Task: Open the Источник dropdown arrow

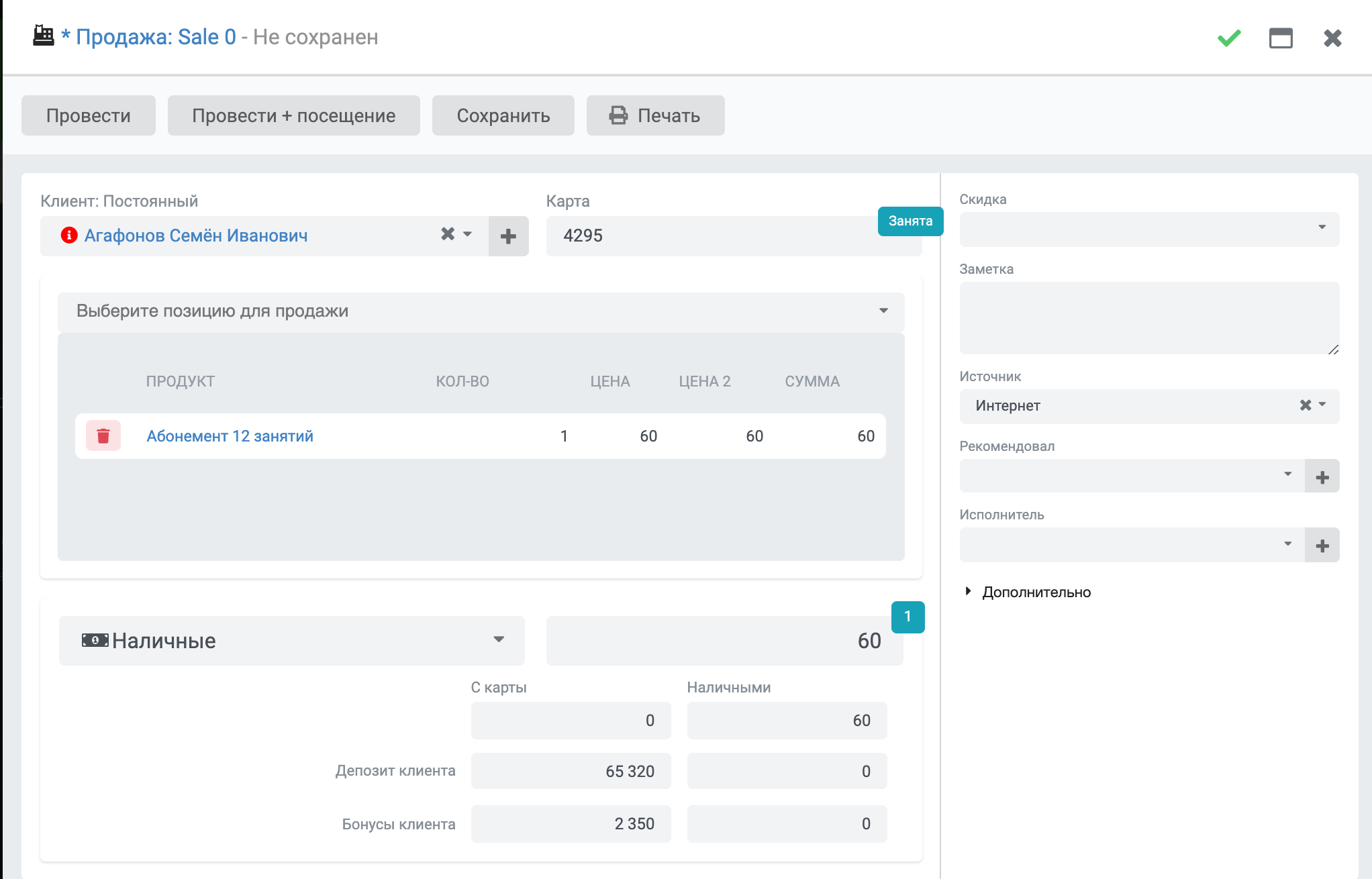Action: pyautogui.click(x=1322, y=405)
